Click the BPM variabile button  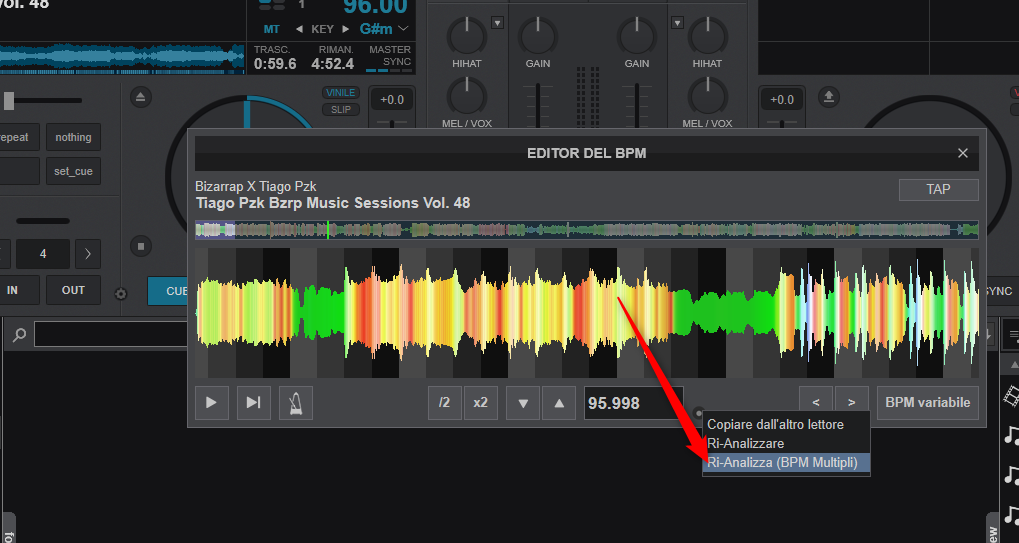[928, 403]
